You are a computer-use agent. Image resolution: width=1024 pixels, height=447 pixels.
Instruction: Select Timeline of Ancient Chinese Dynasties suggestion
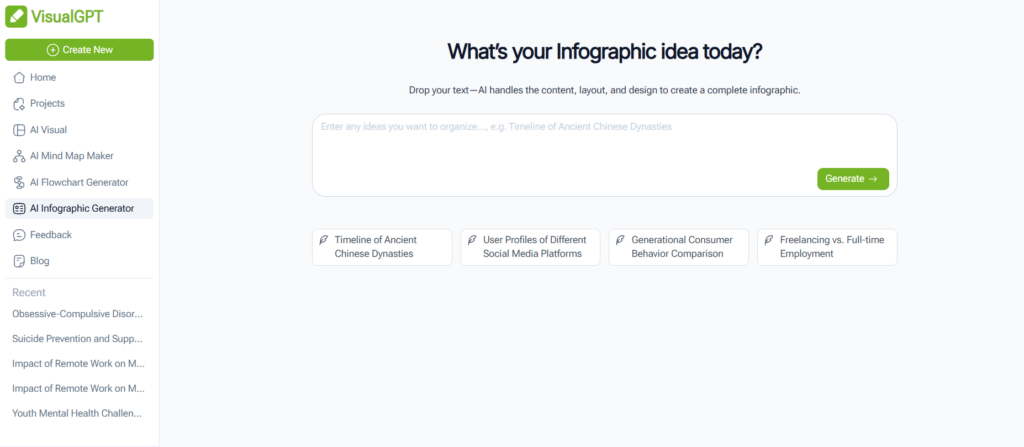pos(382,247)
